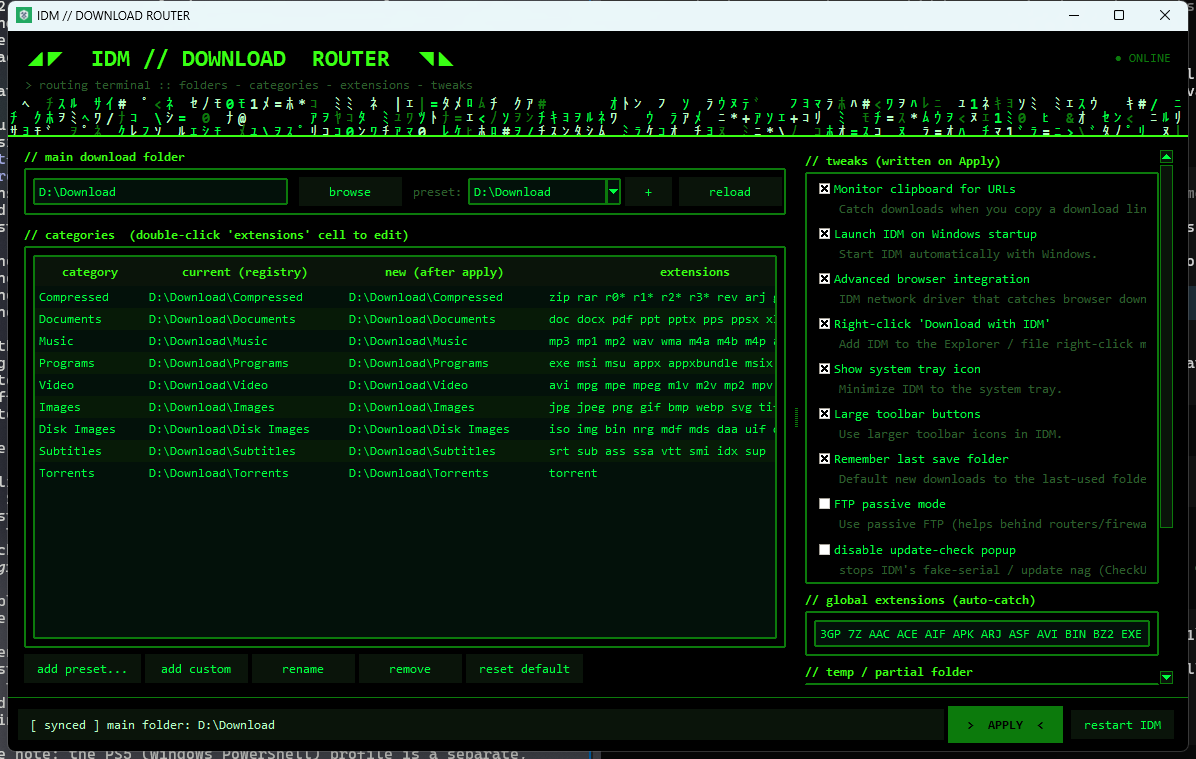
Task: Click the rename button
Action: tap(303, 669)
